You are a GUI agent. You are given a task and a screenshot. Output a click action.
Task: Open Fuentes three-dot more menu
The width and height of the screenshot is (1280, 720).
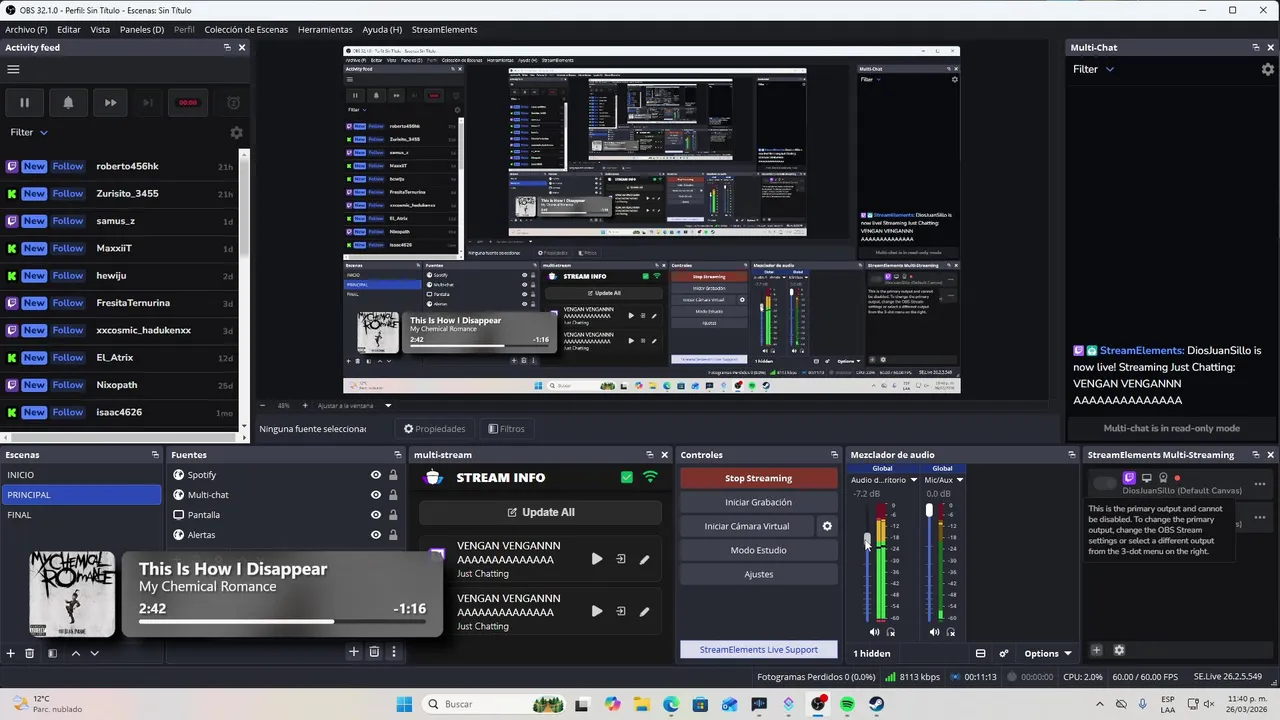(393, 652)
